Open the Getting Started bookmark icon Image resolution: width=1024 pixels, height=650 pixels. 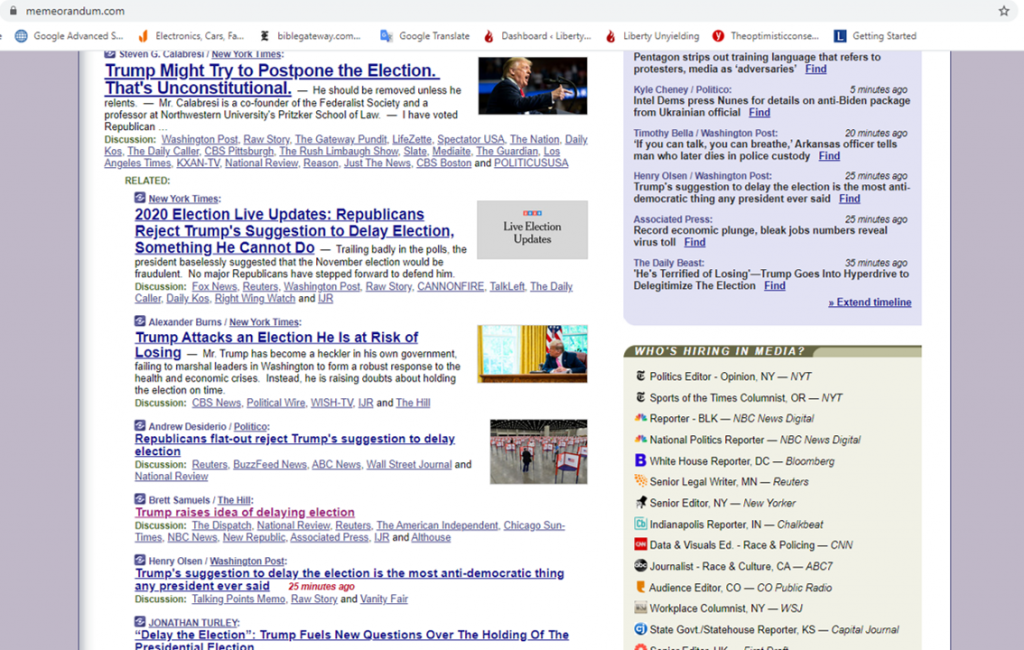tap(840, 36)
